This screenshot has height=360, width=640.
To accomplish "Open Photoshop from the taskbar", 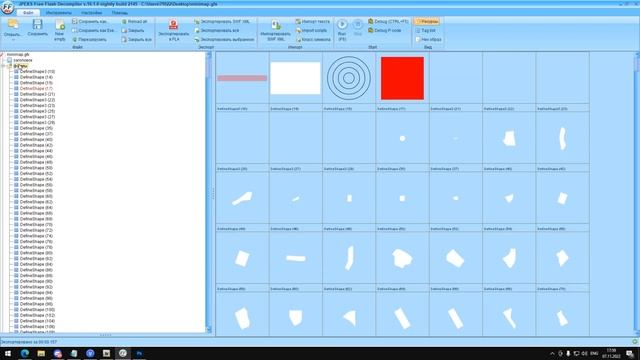I will 139,353.
